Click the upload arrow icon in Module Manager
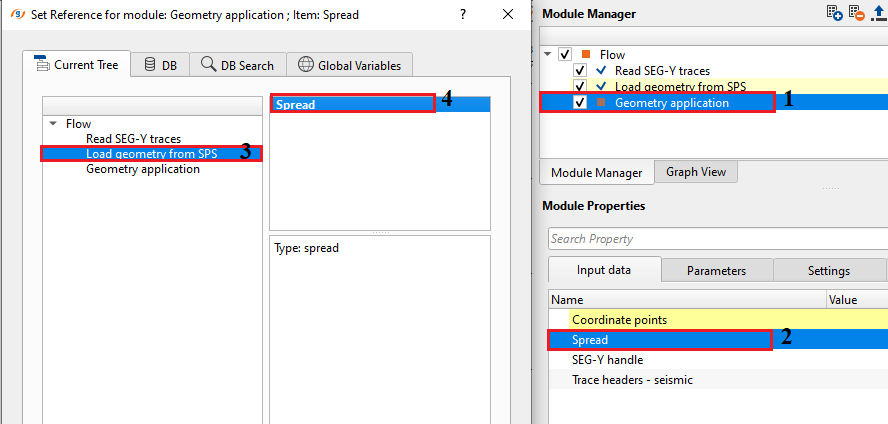 (879, 13)
